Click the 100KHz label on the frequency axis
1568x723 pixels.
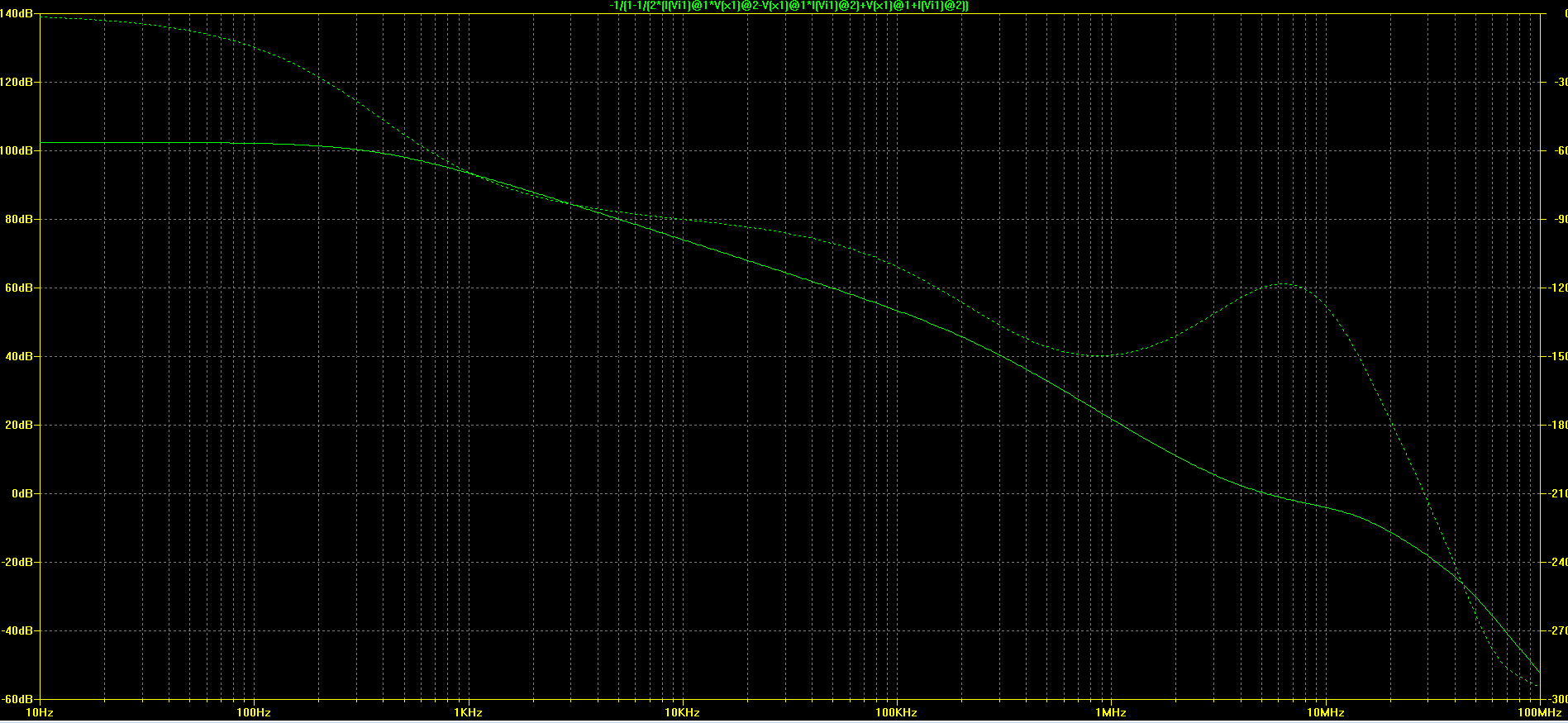(x=896, y=712)
